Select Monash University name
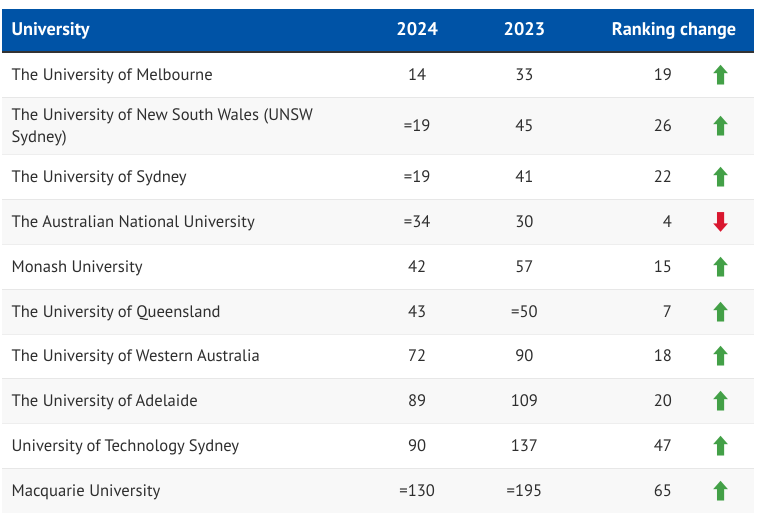Viewport: 760px width, 518px height. (x=77, y=267)
